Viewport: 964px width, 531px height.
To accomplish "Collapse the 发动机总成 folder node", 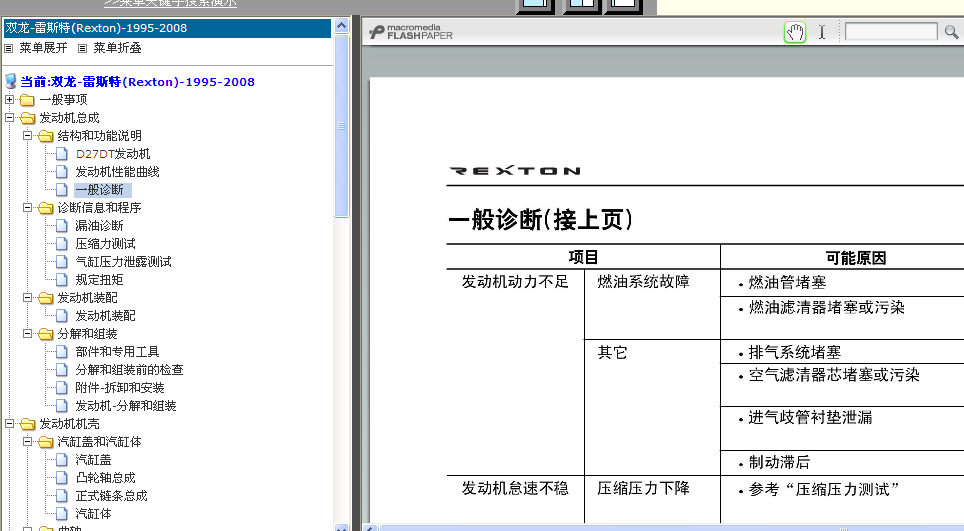I will click(9, 117).
